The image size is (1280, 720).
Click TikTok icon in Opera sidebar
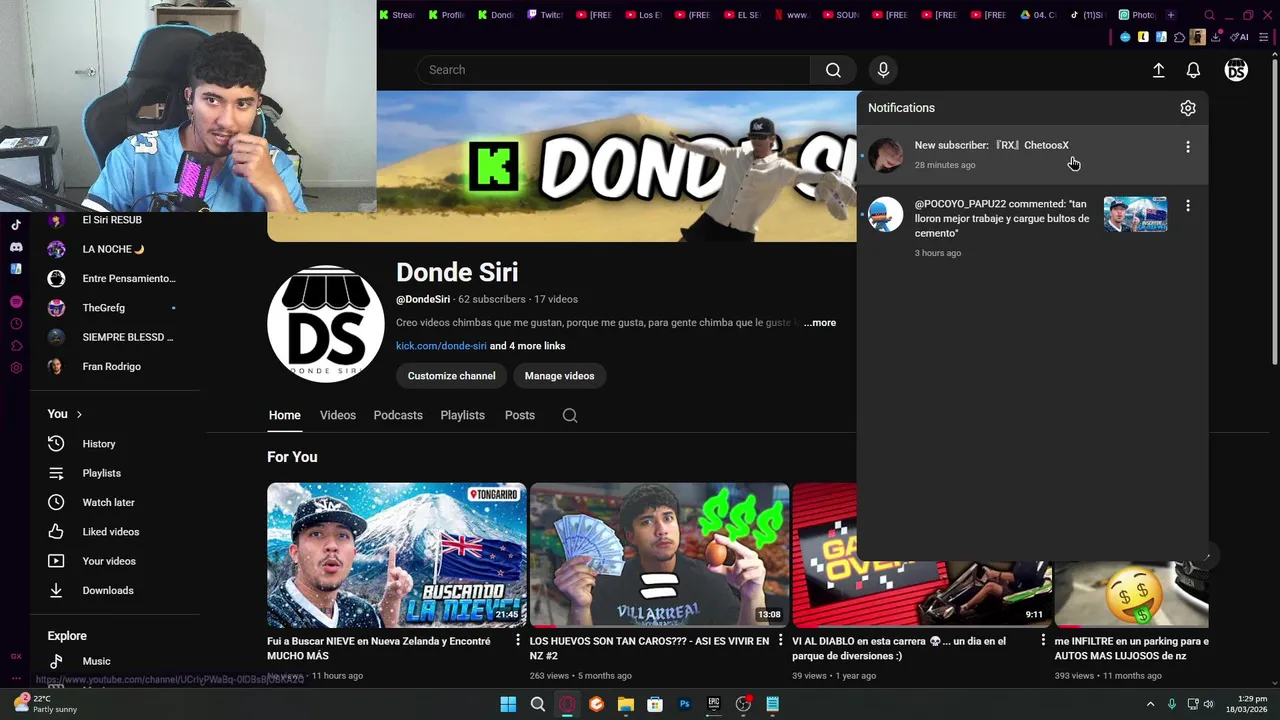click(x=16, y=225)
